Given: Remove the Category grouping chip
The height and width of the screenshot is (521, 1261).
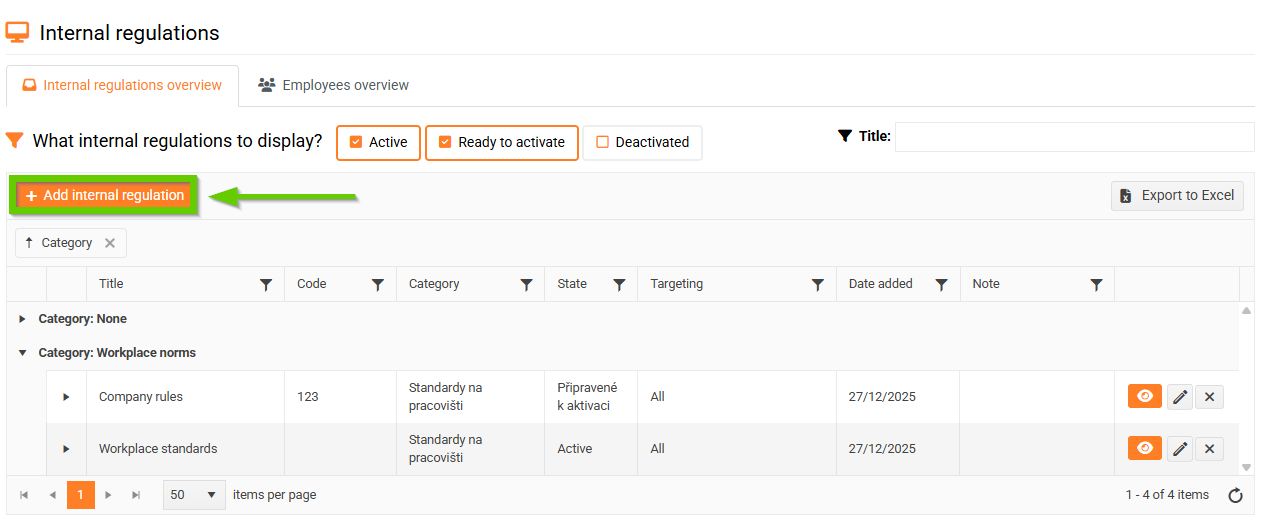Looking at the screenshot, I should point(110,243).
